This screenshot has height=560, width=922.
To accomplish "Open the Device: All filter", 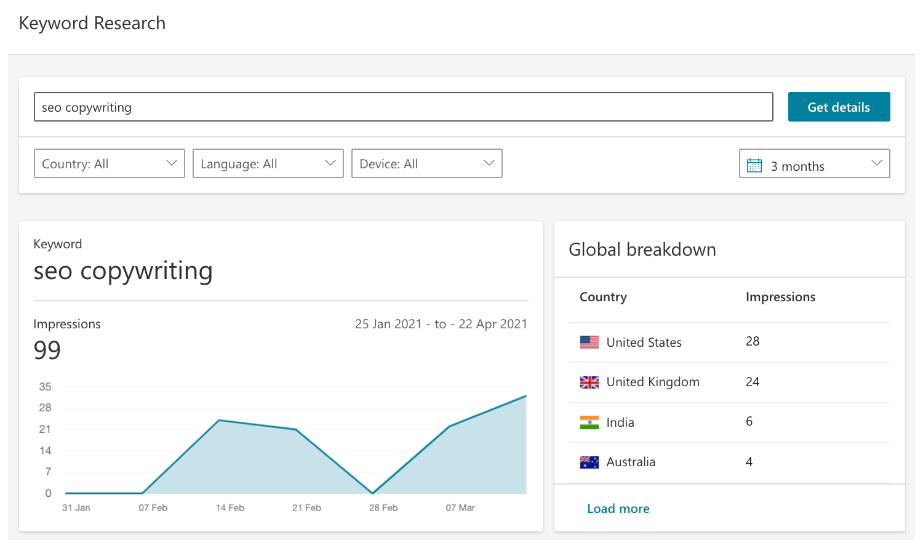I will [x=427, y=164].
